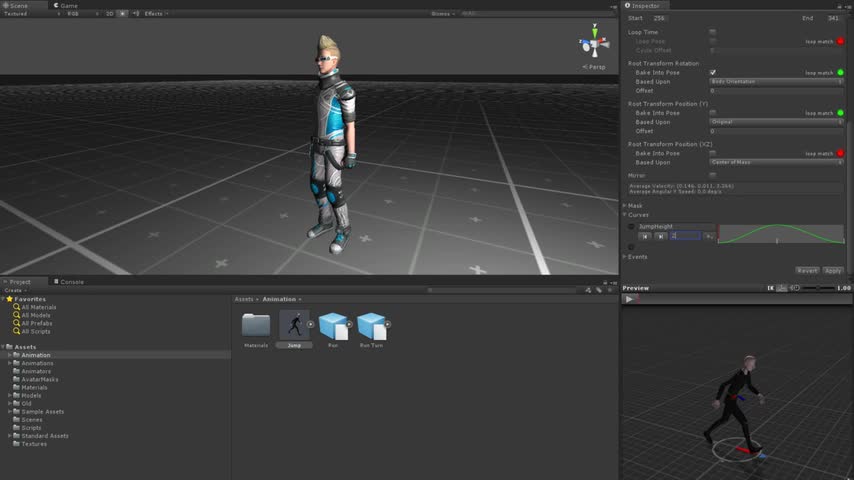This screenshot has height=480, width=854.
Task: Click the Revert button
Action: (x=807, y=270)
